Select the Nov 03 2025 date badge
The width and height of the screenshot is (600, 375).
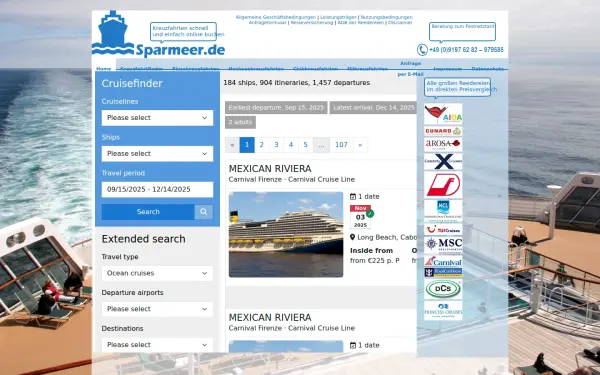point(360,217)
